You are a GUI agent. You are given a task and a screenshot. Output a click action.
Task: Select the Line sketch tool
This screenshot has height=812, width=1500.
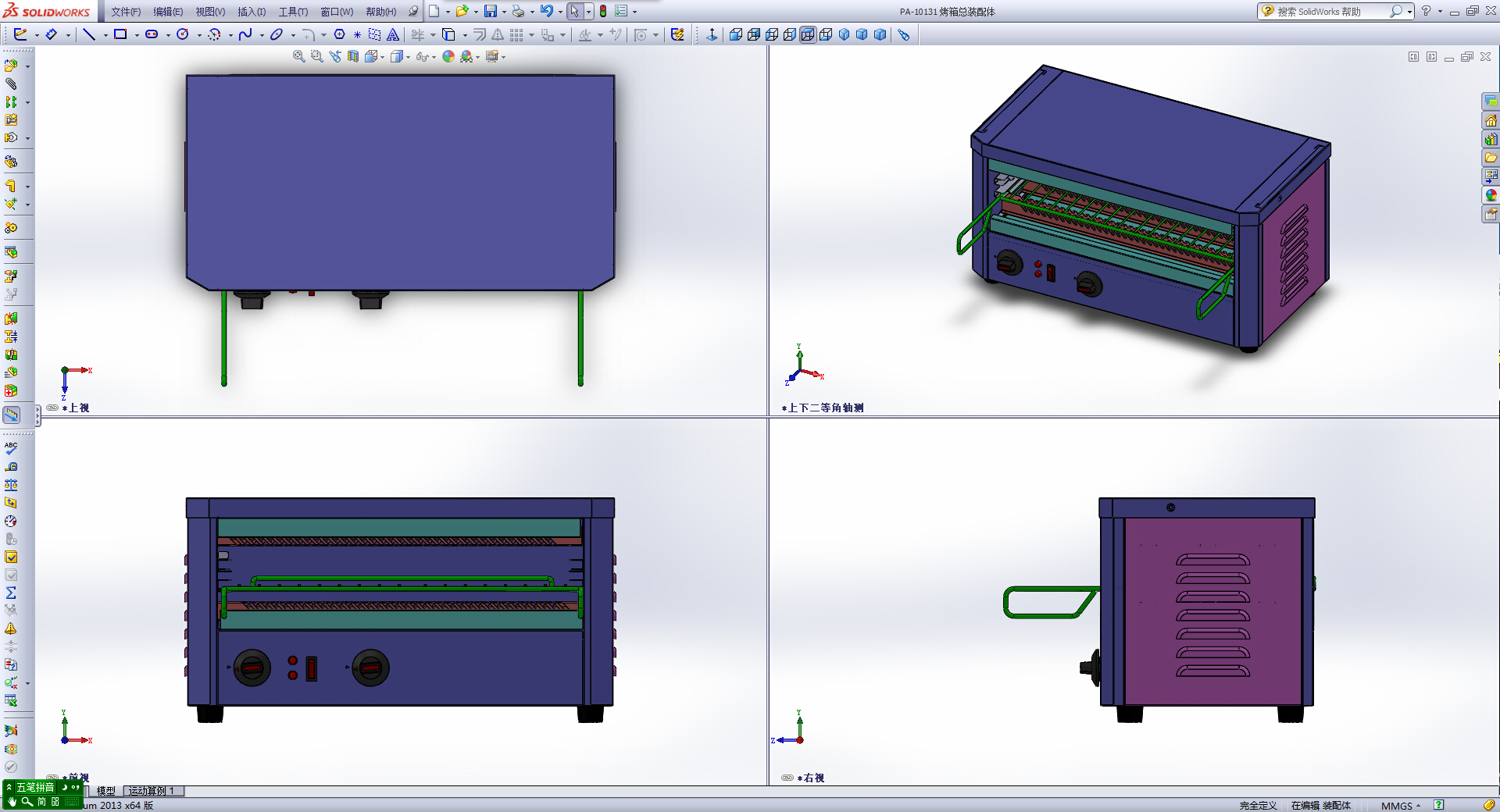point(89,34)
